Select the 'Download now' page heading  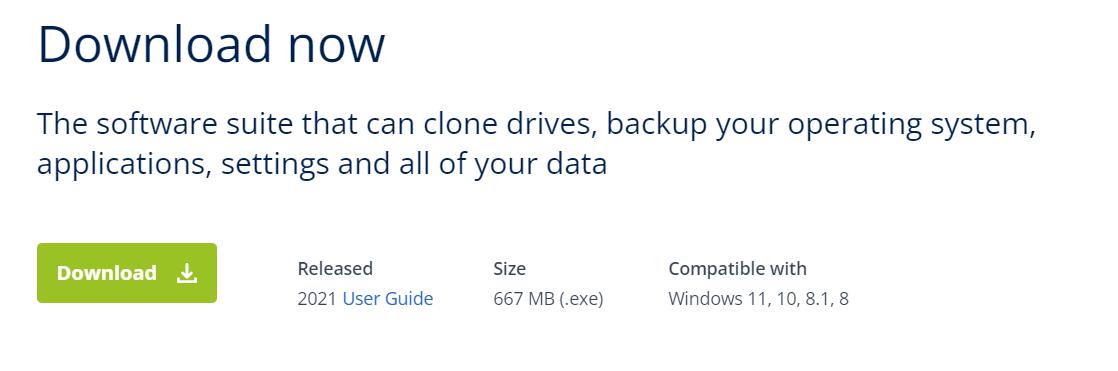coord(211,44)
